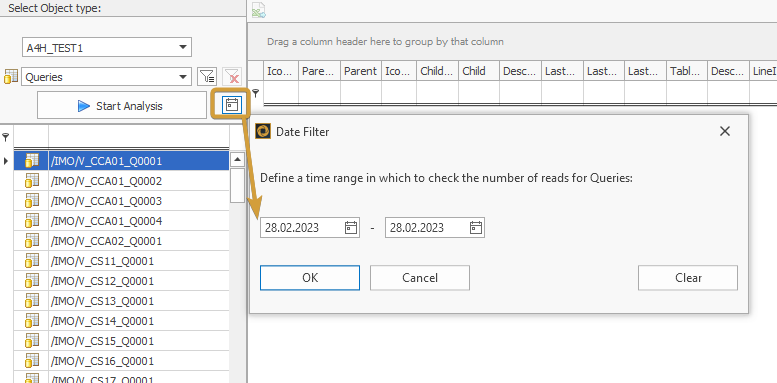
Task: Click the query list scrollbar up arrow
Action: click(237, 160)
